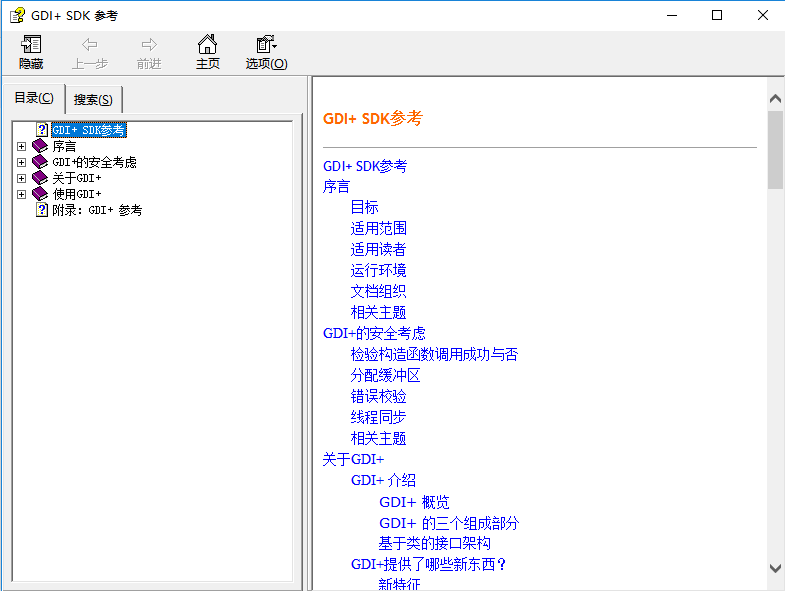Open the GDI+ SDK参考 link in page
This screenshot has width=785, height=591.
tap(365, 166)
